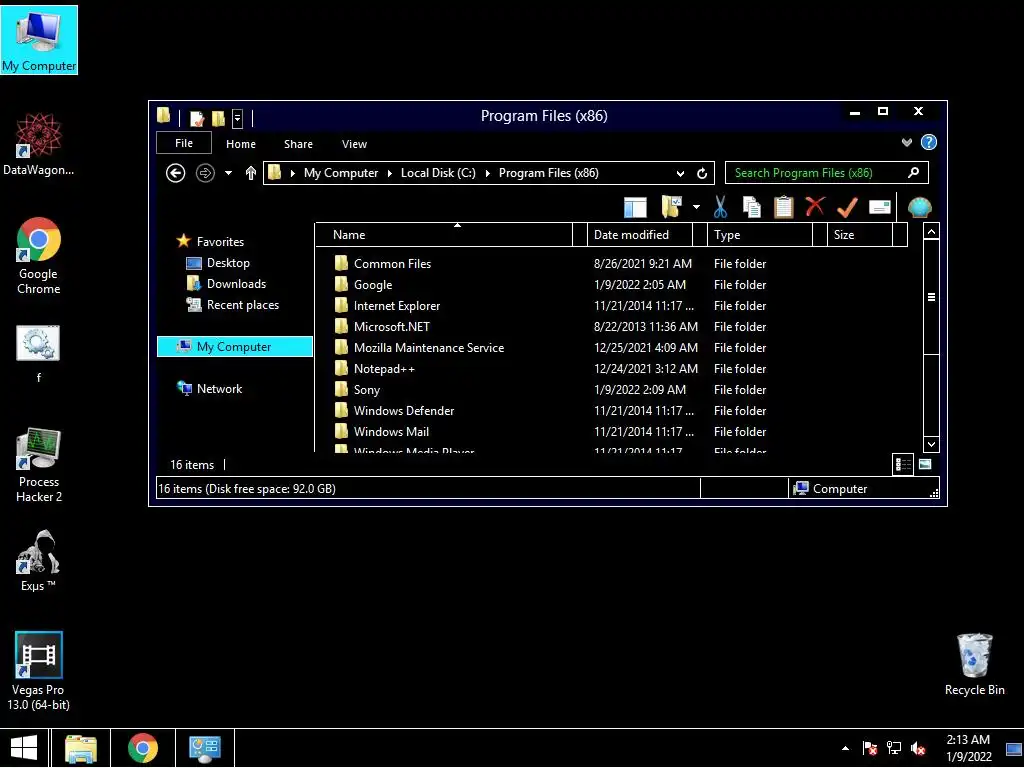Select Recent places in the navigation pane
This screenshot has width=1024, height=768.
233,305
